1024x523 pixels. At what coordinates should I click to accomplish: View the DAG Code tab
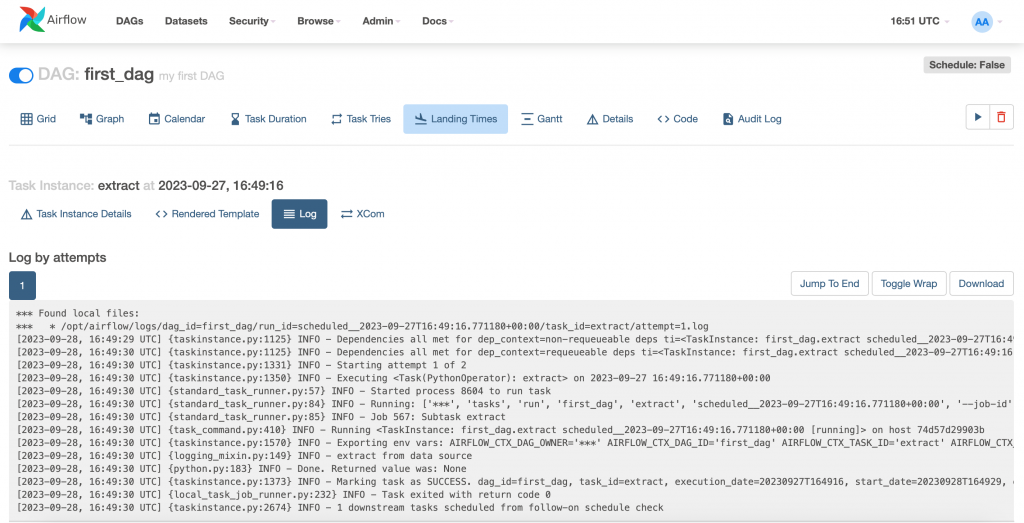point(677,119)
